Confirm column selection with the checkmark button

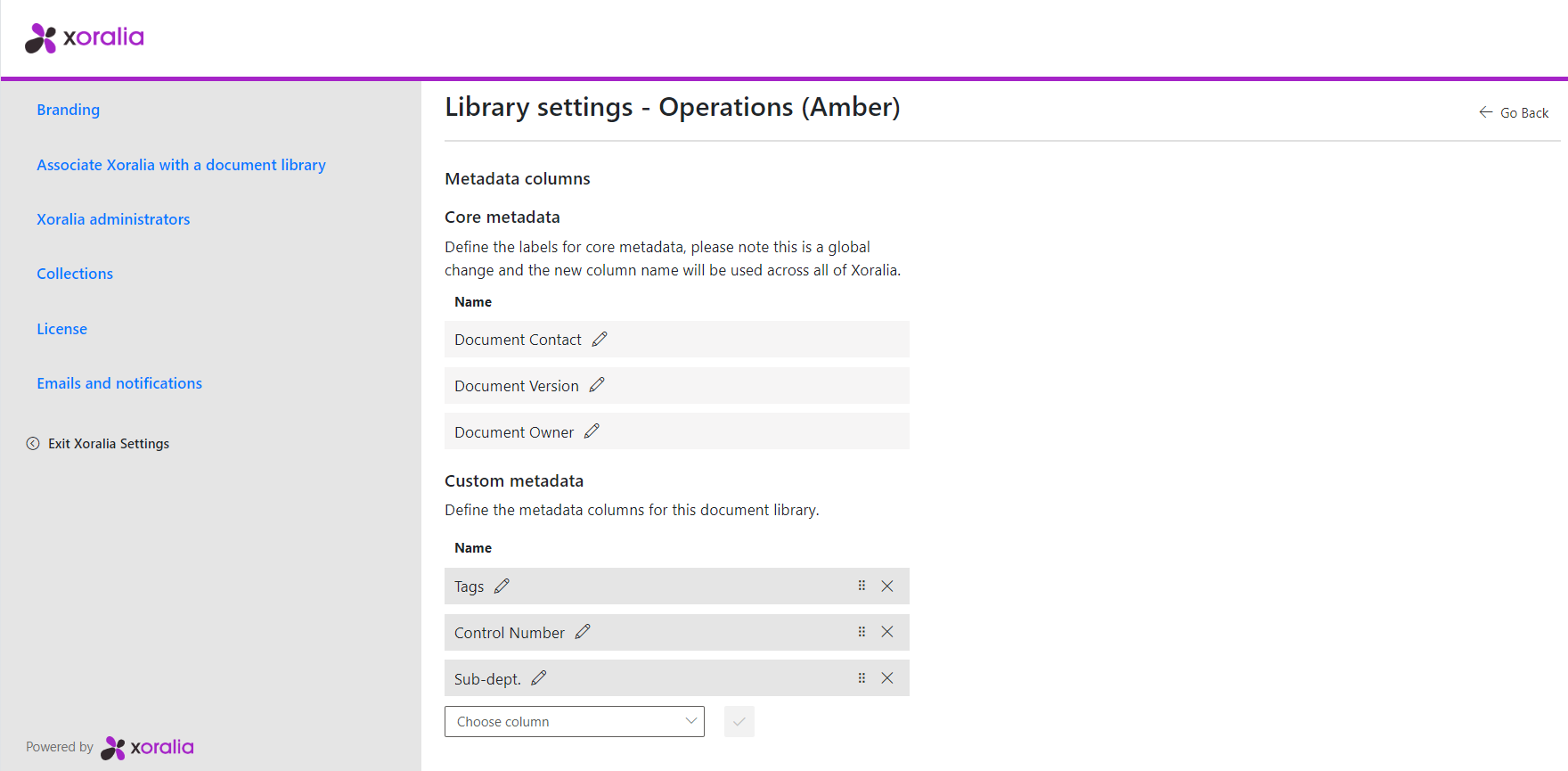click(x=739, y=722)
